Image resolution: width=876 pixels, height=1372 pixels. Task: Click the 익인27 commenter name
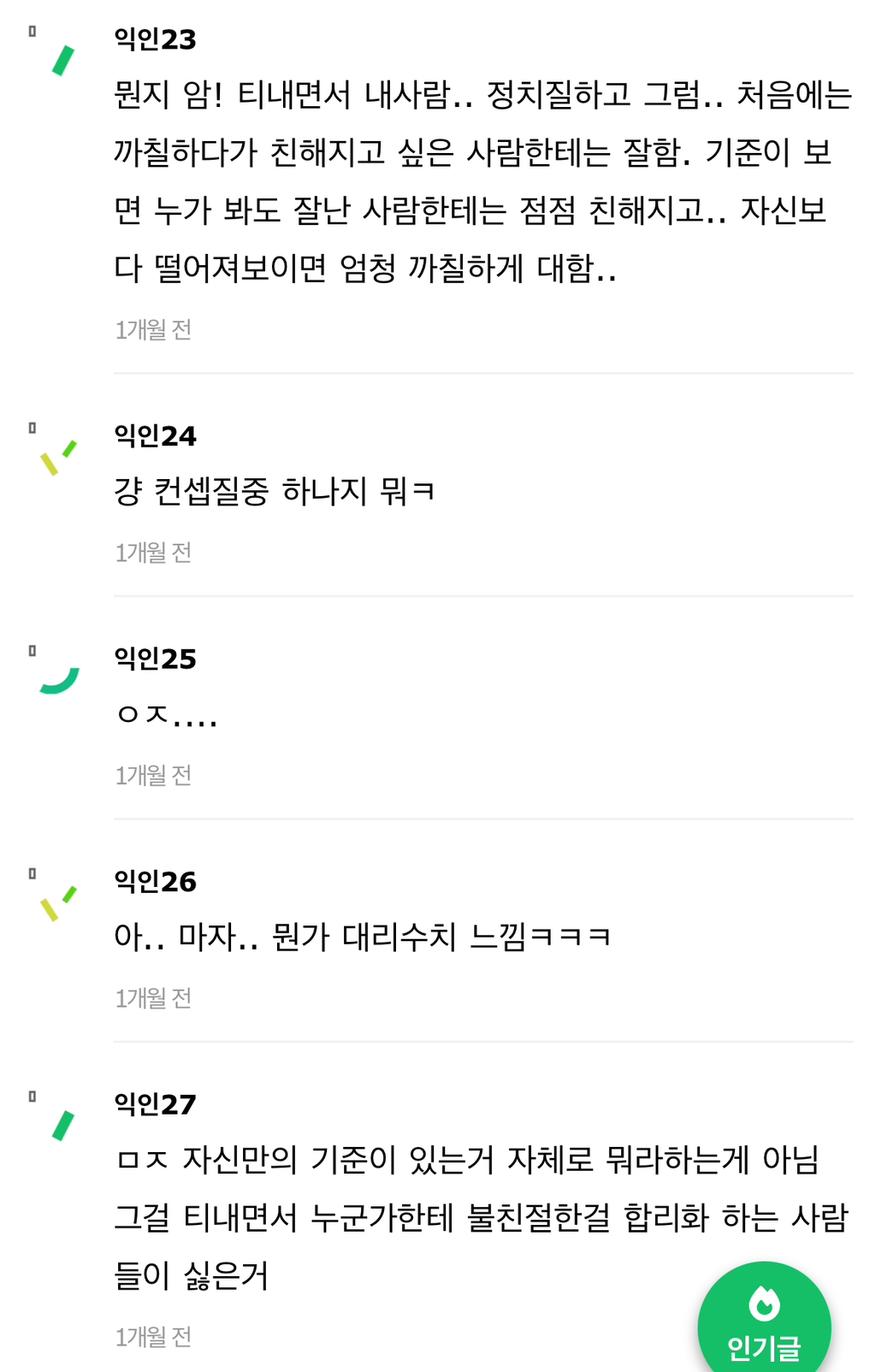pos(155,1104)
